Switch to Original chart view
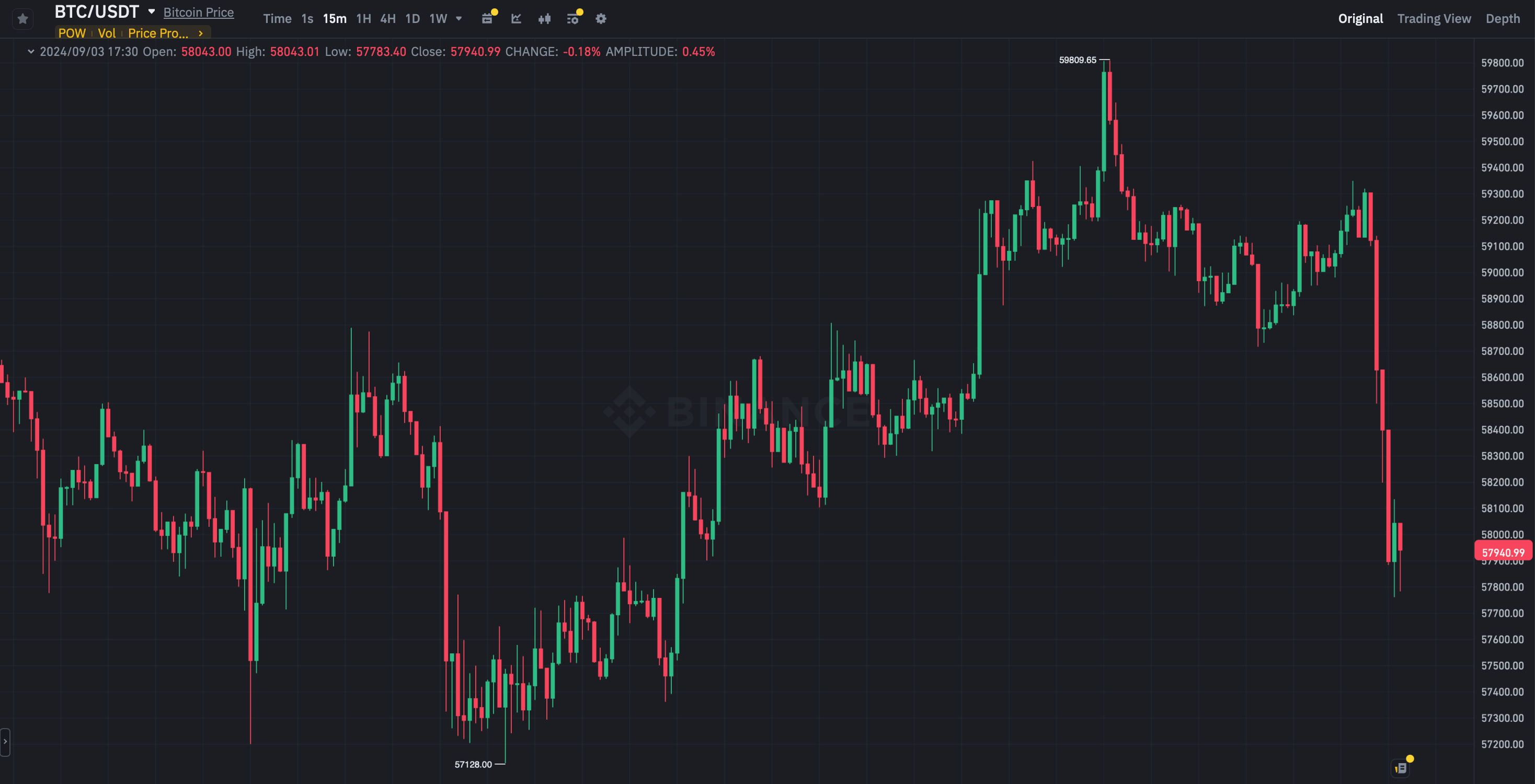Screen dimensions: 1535x784 [1360, 18]
